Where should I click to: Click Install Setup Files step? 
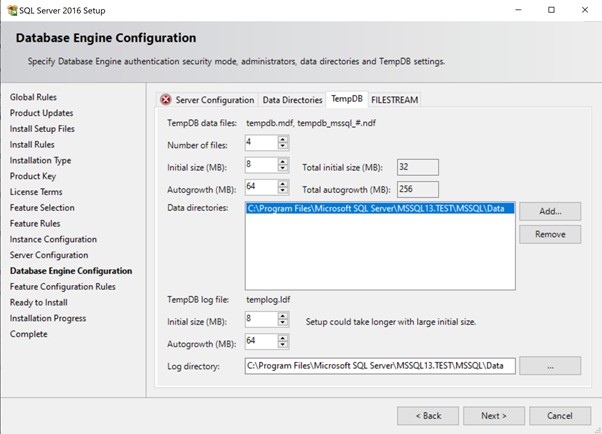coord(42,129)
